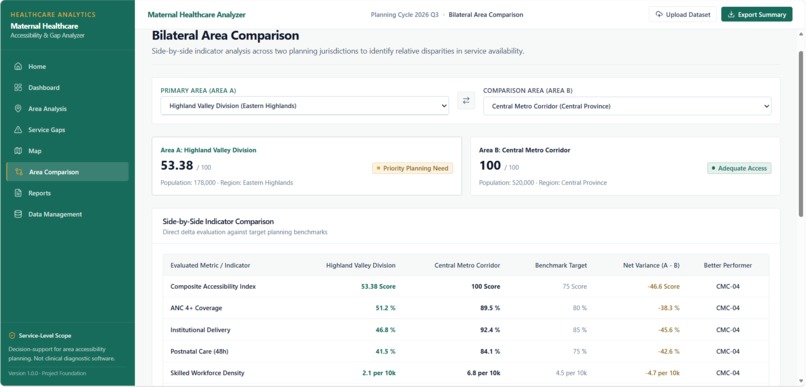Click the -46.6 Score variance cell

(x=664, y=286)
